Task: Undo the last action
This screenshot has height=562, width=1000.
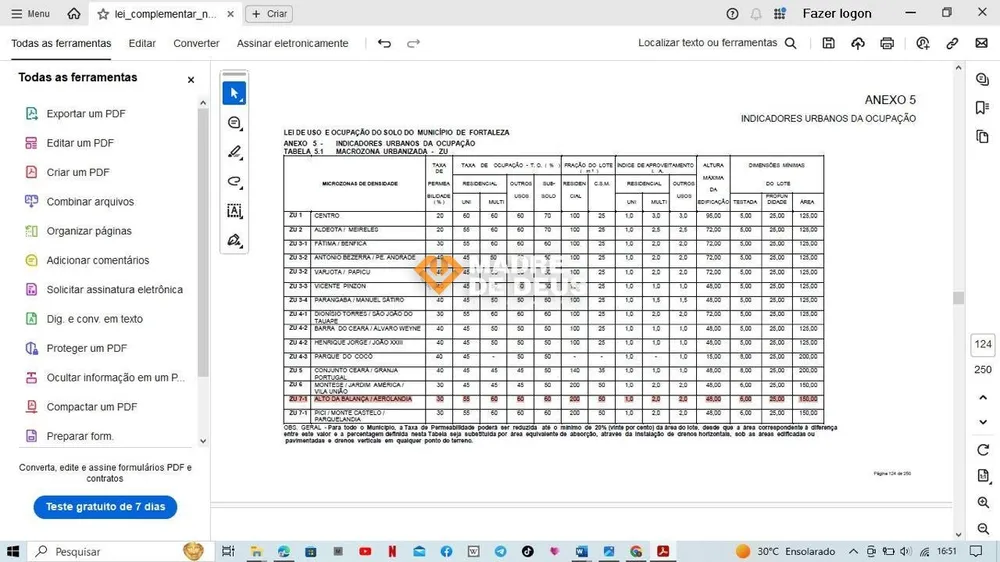Action: tap(384, 43)
